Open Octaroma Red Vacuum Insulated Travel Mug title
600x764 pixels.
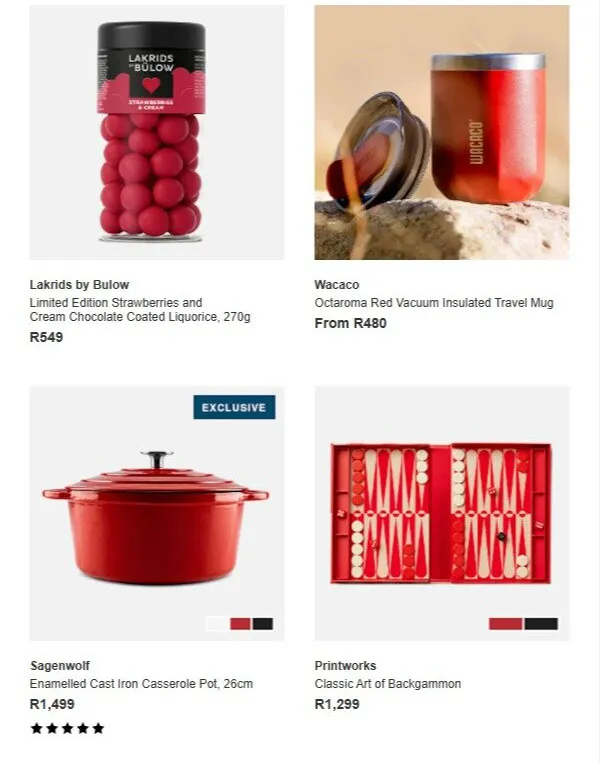(x=434, y=303)
